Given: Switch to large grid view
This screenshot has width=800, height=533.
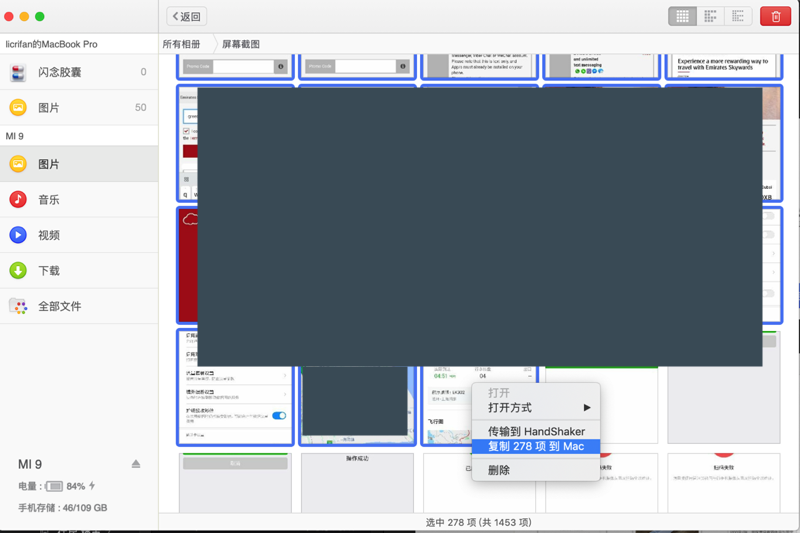Looking at the screenshot, I should pos(682,16).
